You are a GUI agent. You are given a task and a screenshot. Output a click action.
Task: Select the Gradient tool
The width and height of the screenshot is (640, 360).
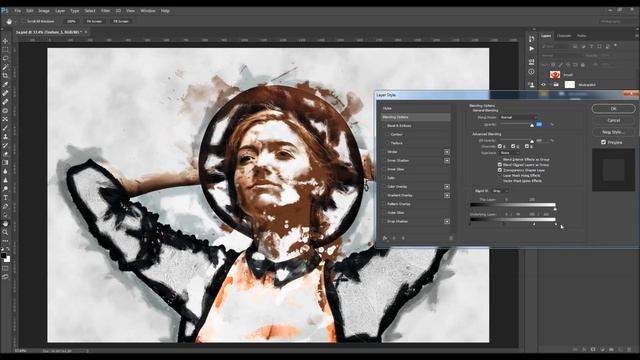click(5, 162)
